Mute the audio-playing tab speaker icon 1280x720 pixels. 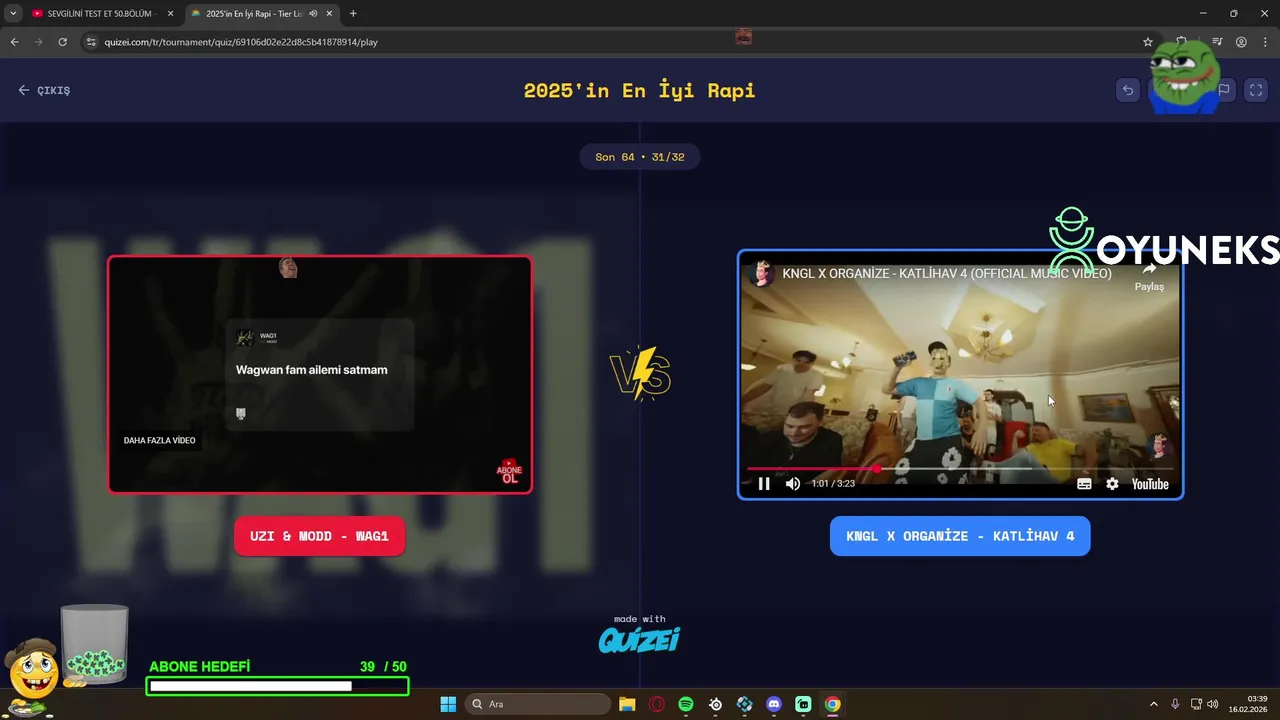[x=313, y=14]
